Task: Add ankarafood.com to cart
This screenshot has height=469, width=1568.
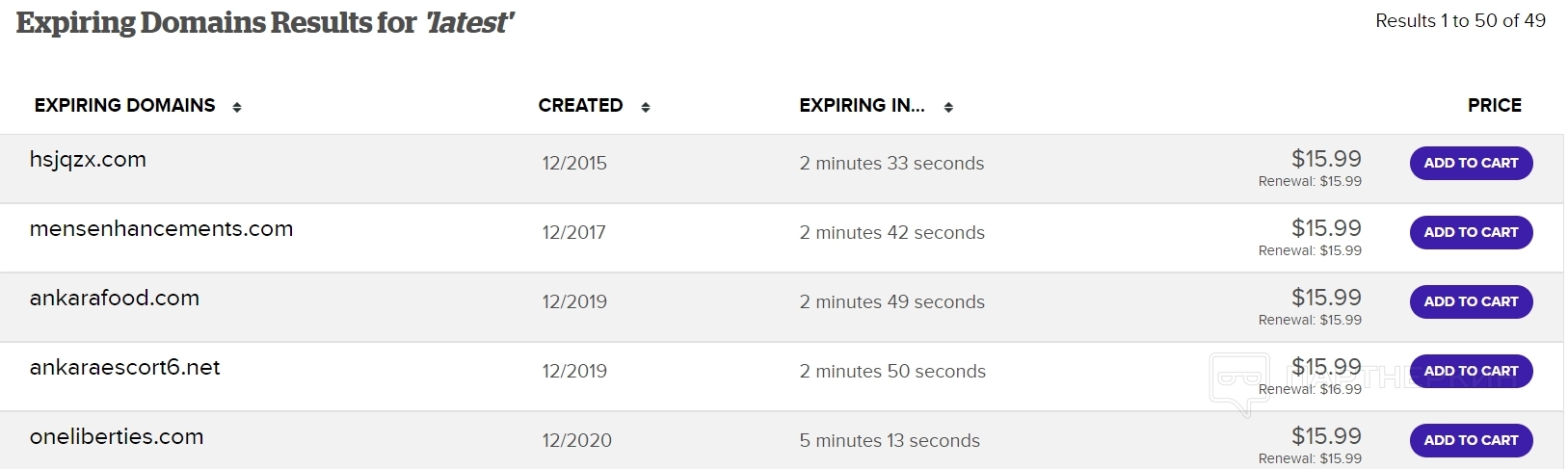Action: [1471, 301]
